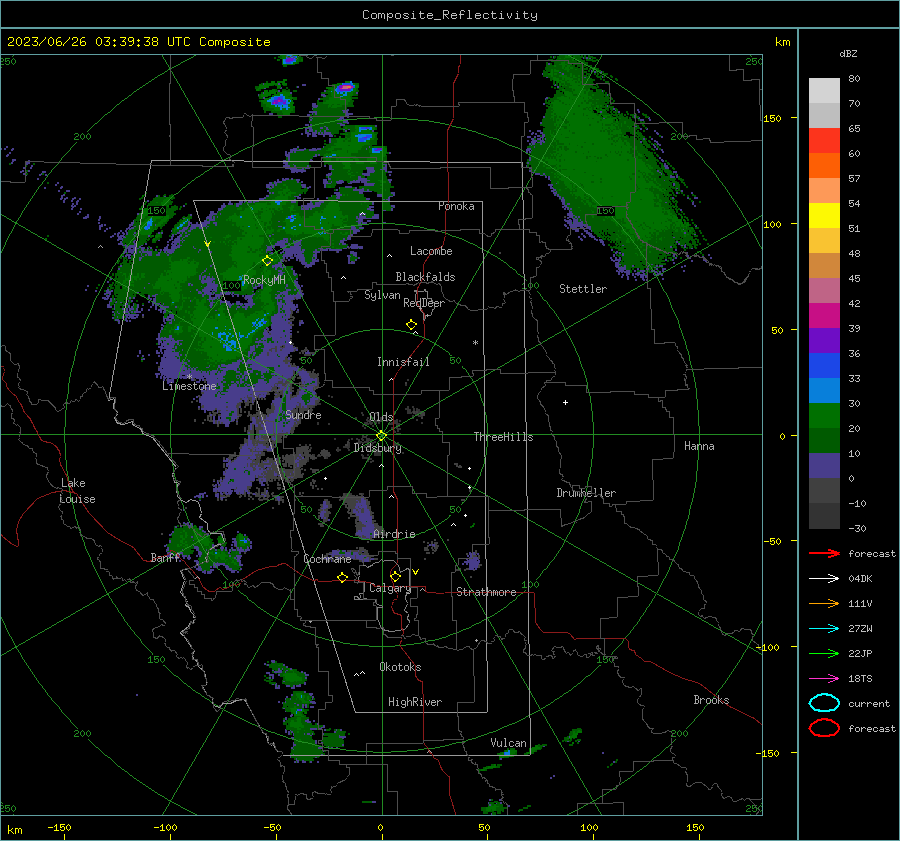Click the Sundre city label

coord(303,414)
